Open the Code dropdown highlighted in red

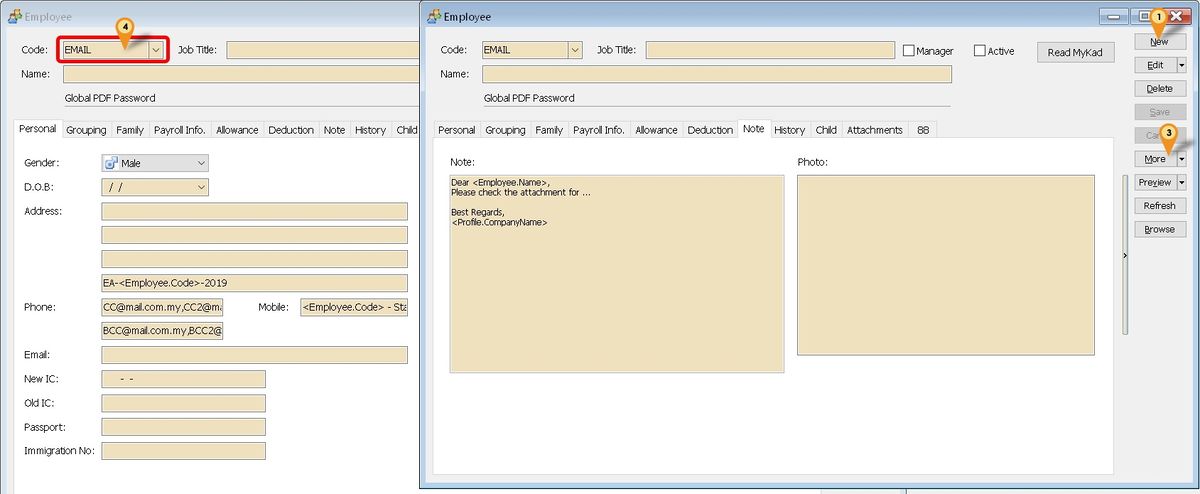(155, 50)
